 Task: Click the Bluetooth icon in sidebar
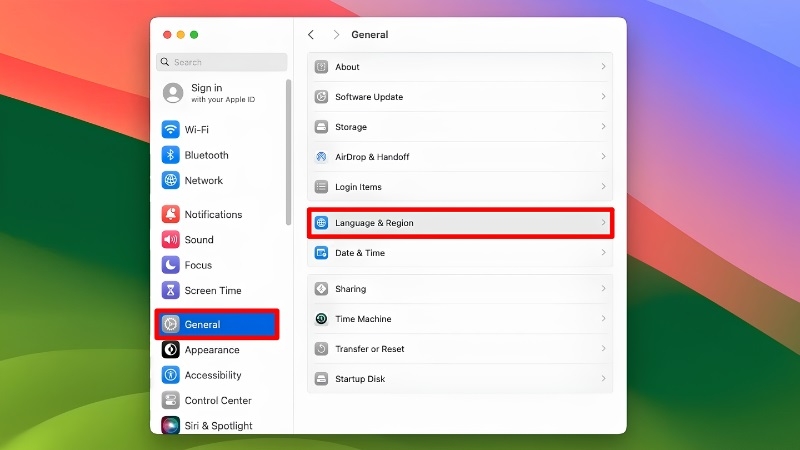pos(170,155)
